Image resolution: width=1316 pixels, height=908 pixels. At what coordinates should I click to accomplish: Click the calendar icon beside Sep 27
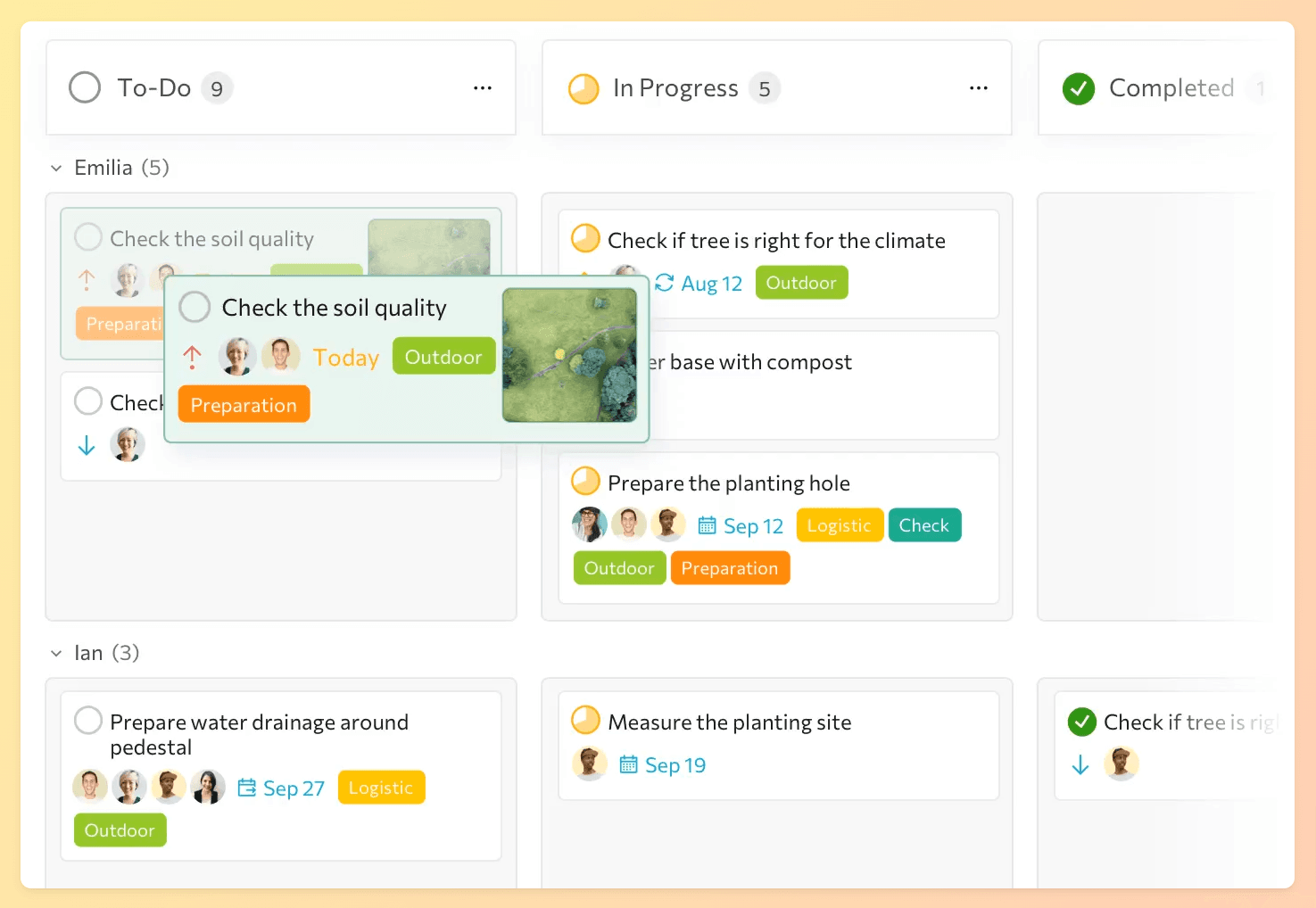[x=247, y=788]
